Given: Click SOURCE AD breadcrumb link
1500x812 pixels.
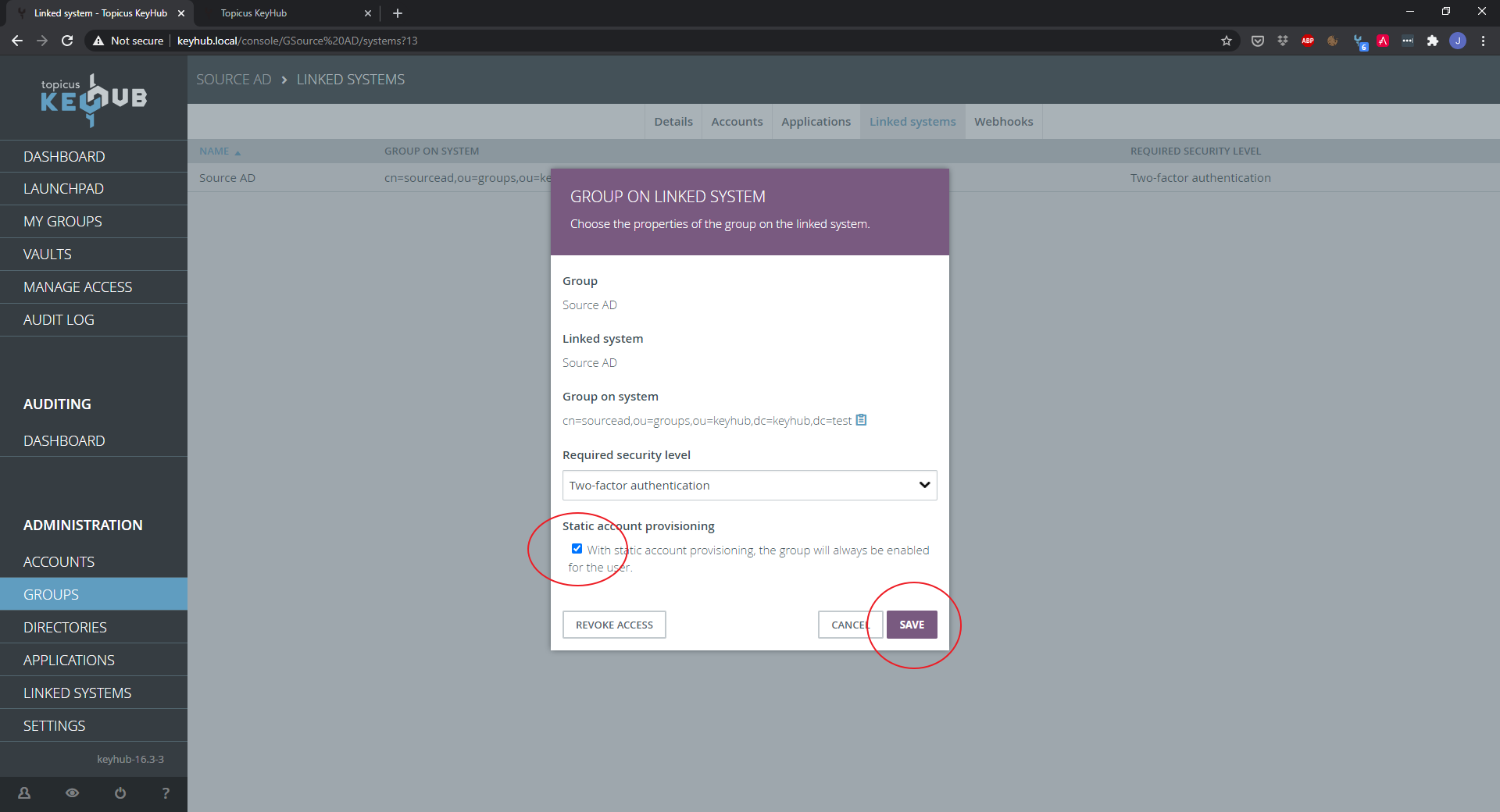Looking at the screenshot, I should pyautogui.click(x=234, y=80).
